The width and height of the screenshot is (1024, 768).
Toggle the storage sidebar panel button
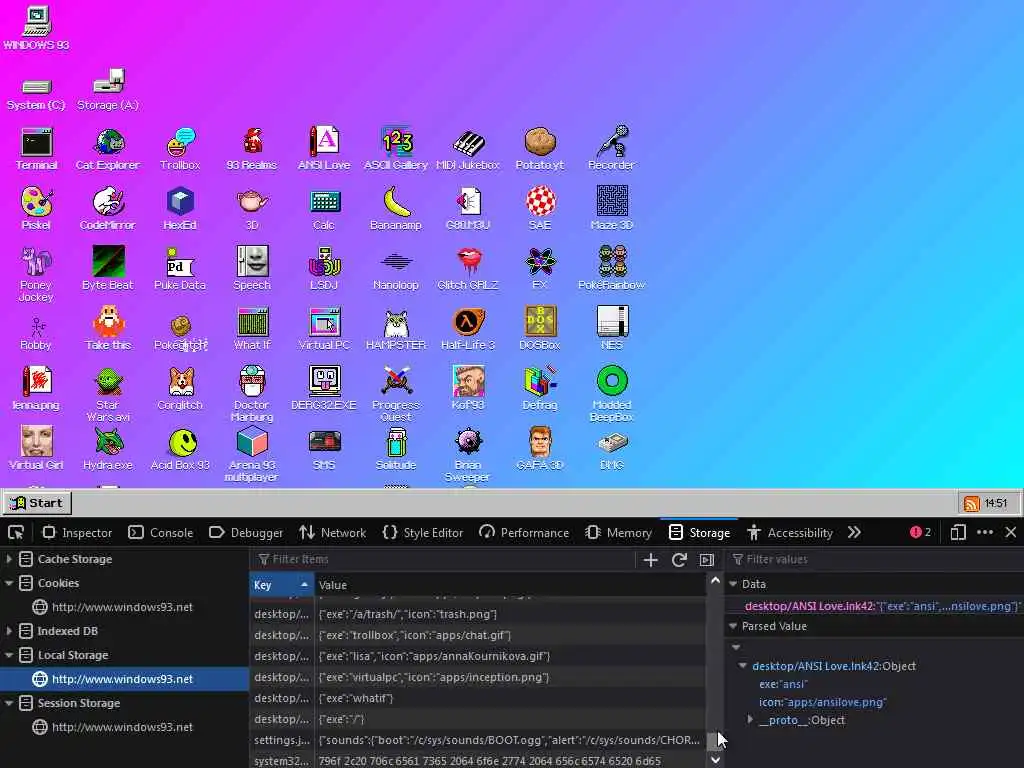[x=707, y=560]
